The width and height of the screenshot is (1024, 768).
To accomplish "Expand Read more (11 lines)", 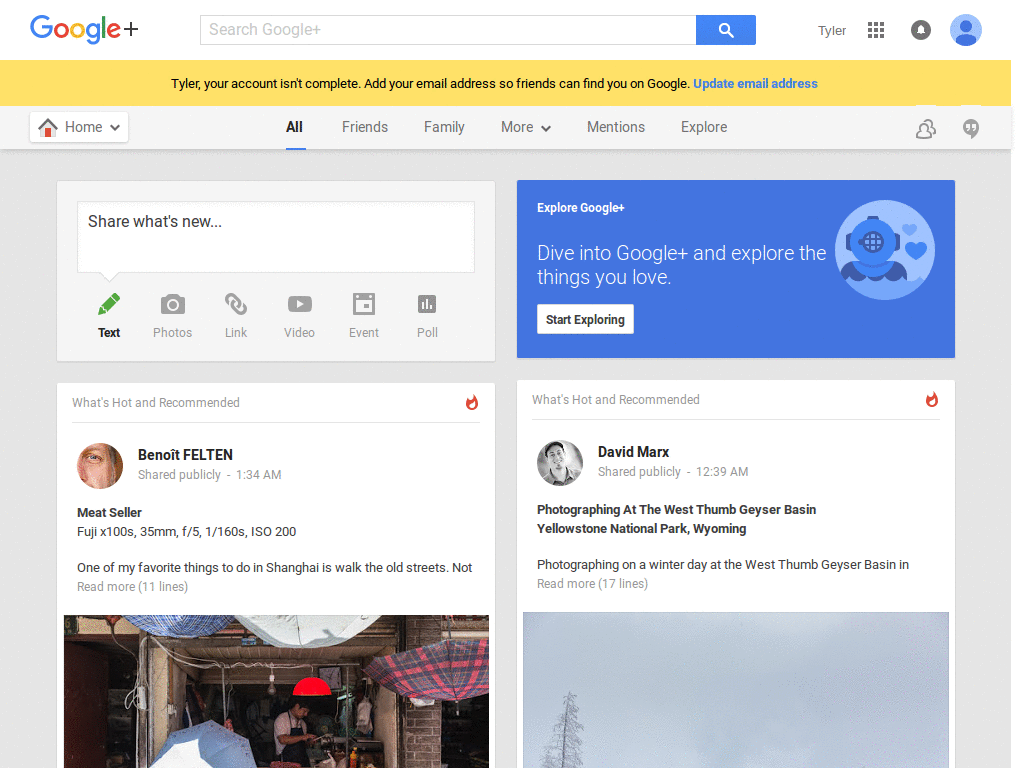I will point(133,586).
